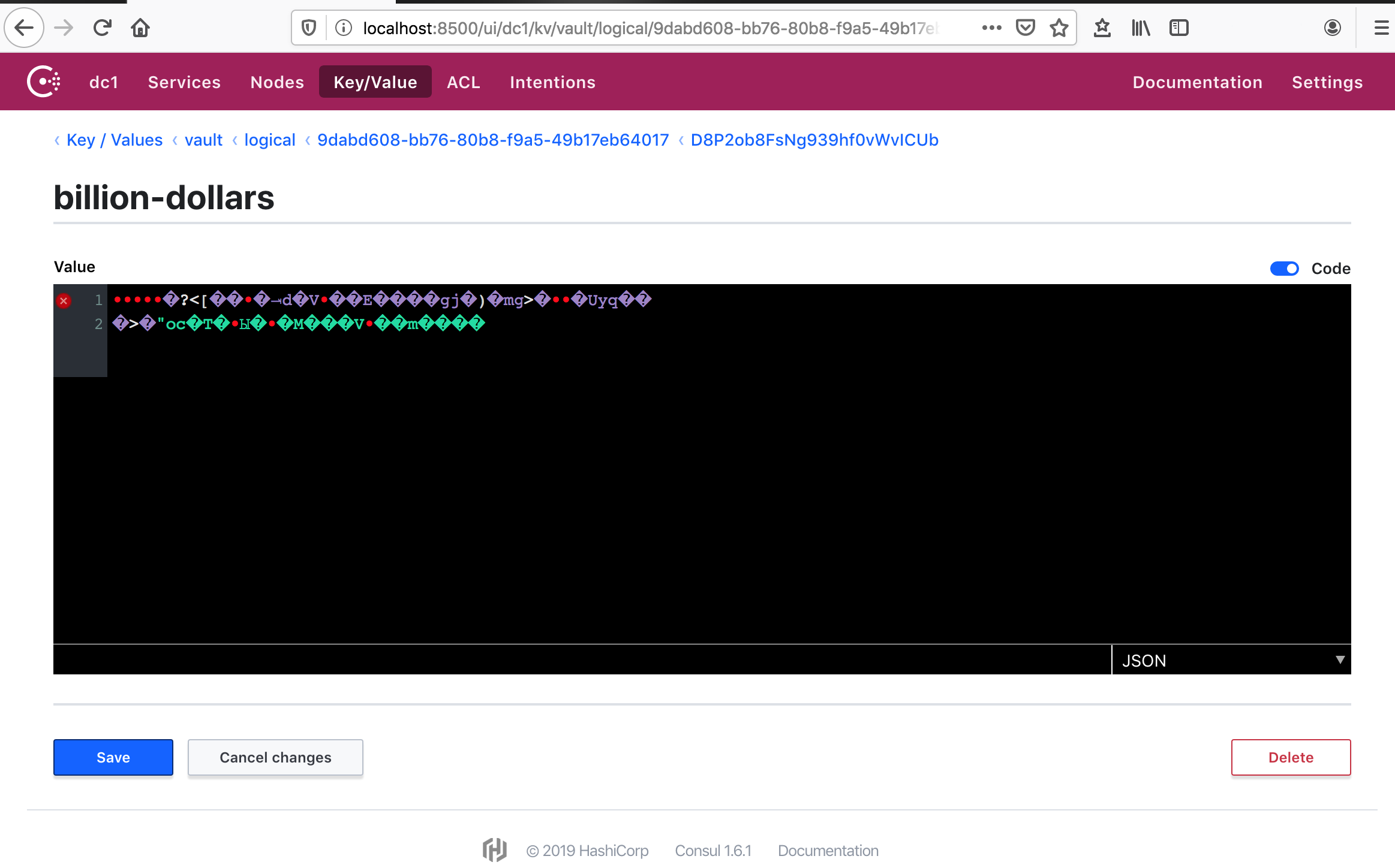Viewport: 1395px width, 868px height.
Task: Open the Firefox account icon
Action: point(1332,28)
